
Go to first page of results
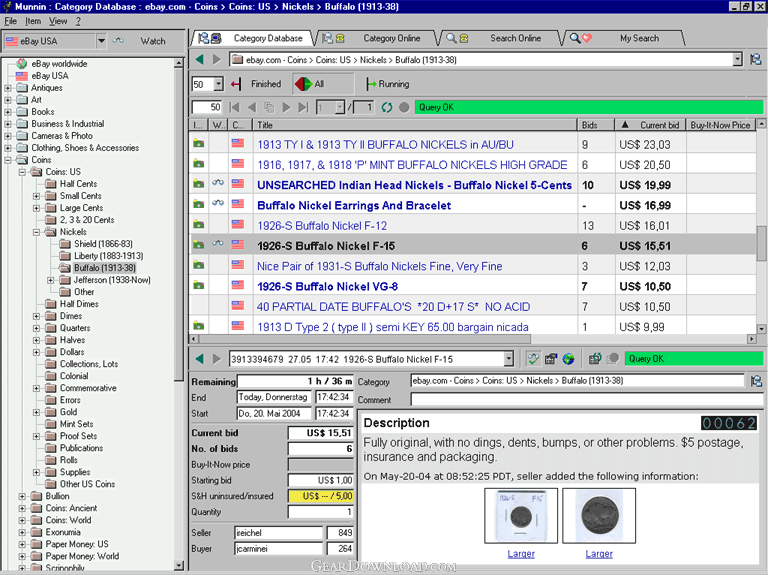pyautogui.click(x=235, y=107)
